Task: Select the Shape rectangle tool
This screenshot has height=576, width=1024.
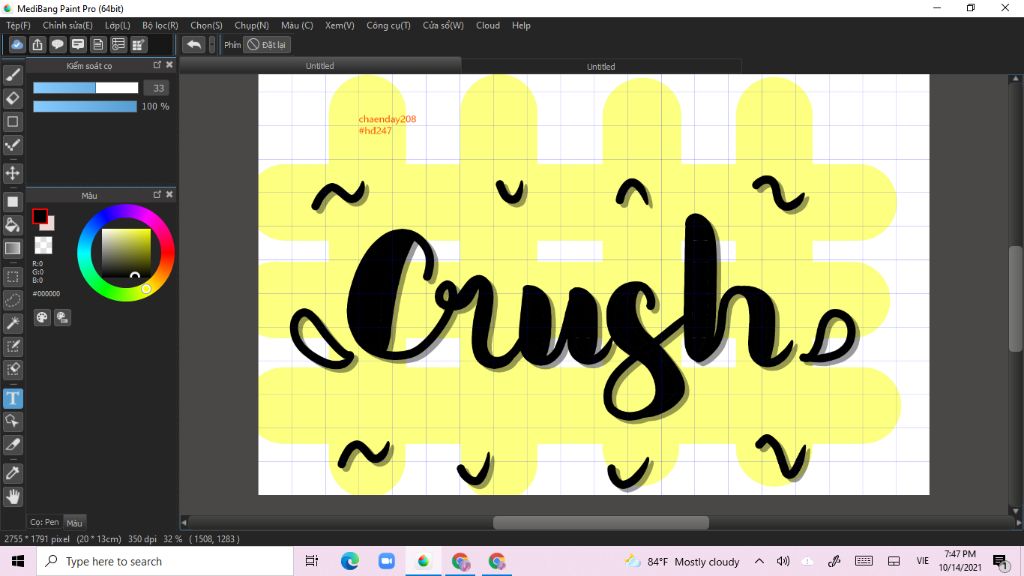Action: (12, 121)
